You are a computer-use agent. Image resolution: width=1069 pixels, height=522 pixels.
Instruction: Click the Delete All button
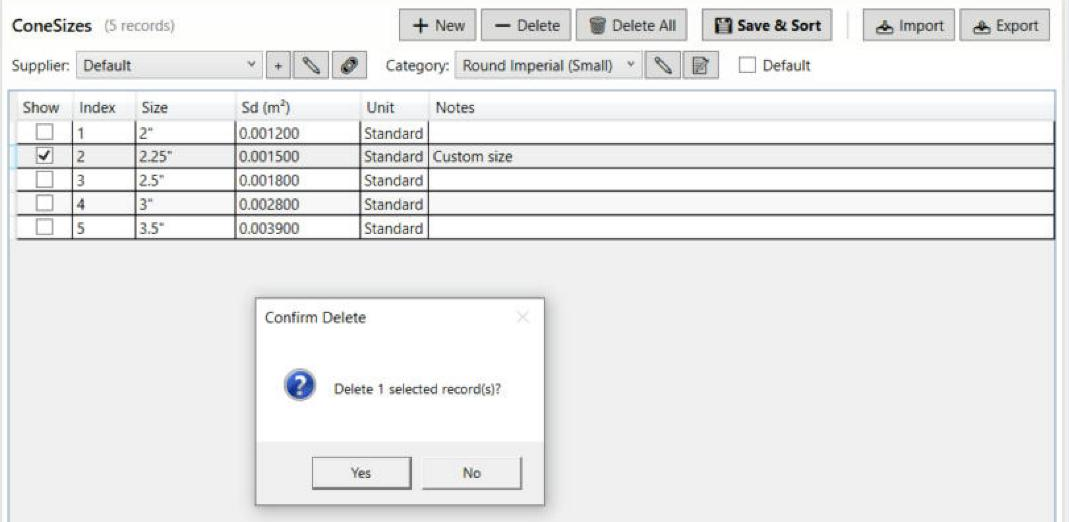(631, 25)
